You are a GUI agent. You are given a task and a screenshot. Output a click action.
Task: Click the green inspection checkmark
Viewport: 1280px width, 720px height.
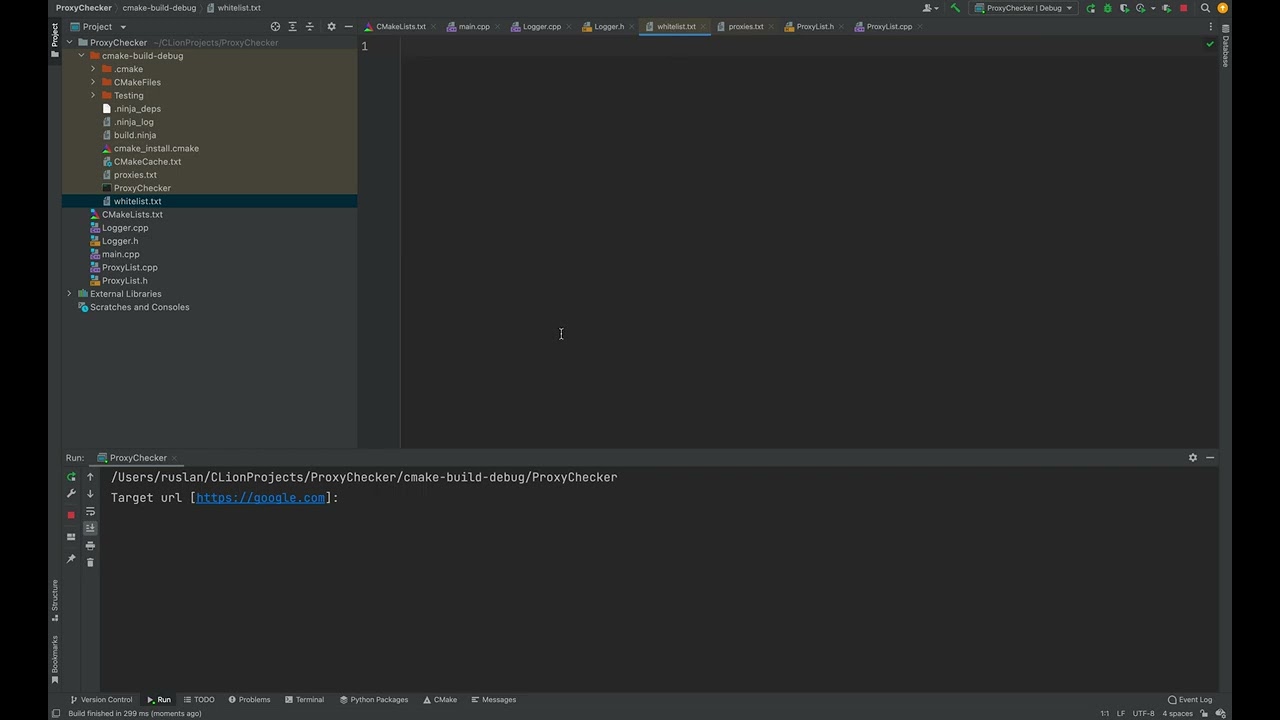point(1210,45)
